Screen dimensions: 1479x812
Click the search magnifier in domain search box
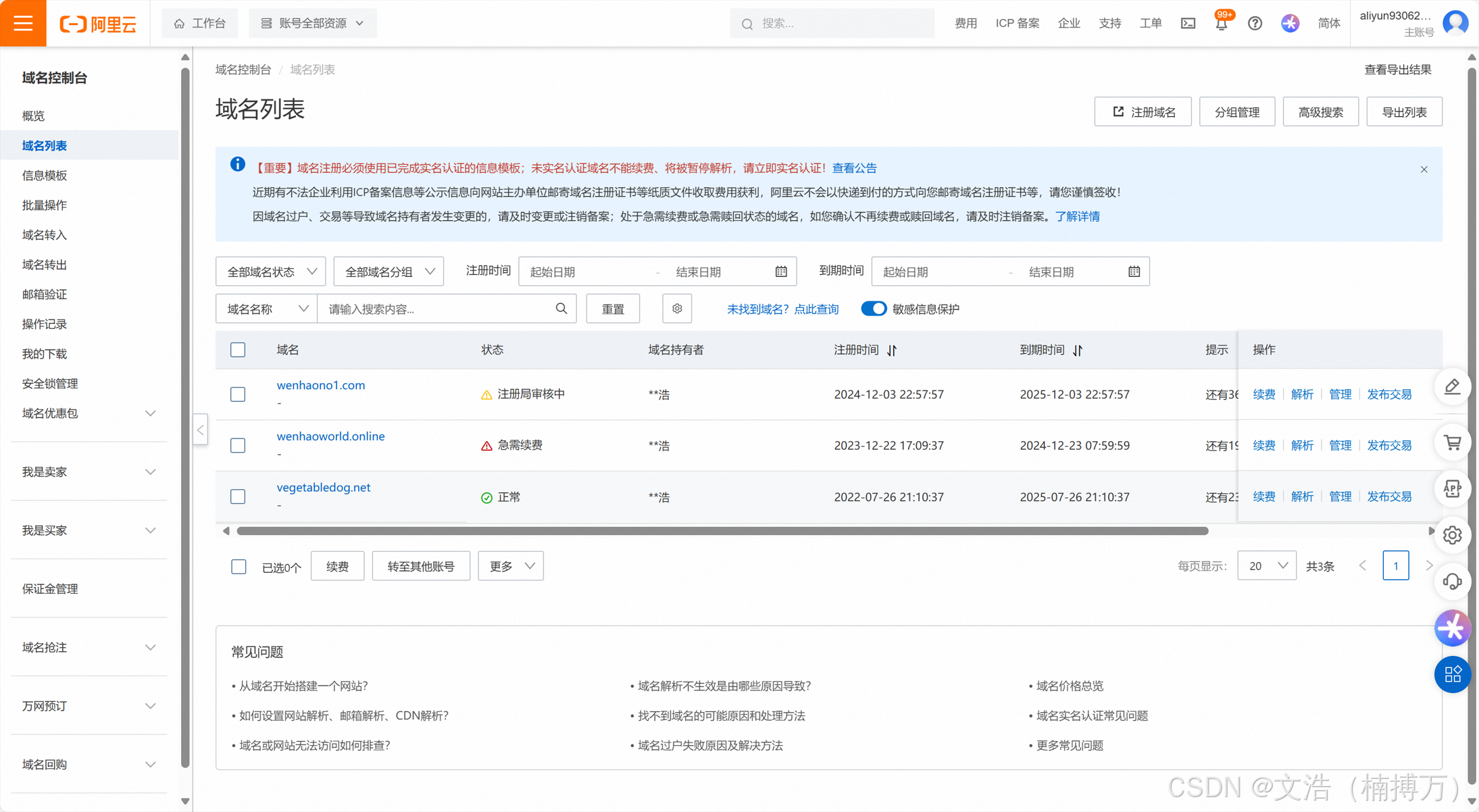(x=561, y=309)
